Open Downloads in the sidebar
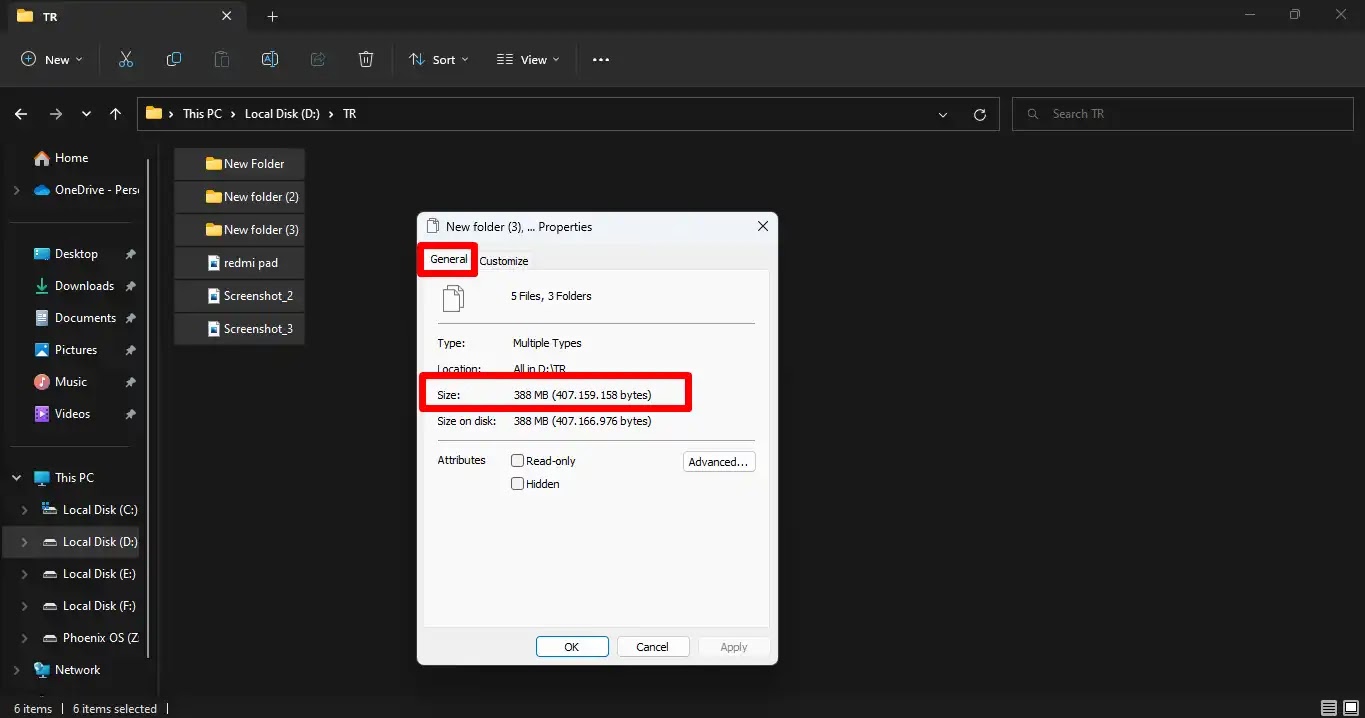Viewport: 1365px width, 718px height. click(84, 286)
